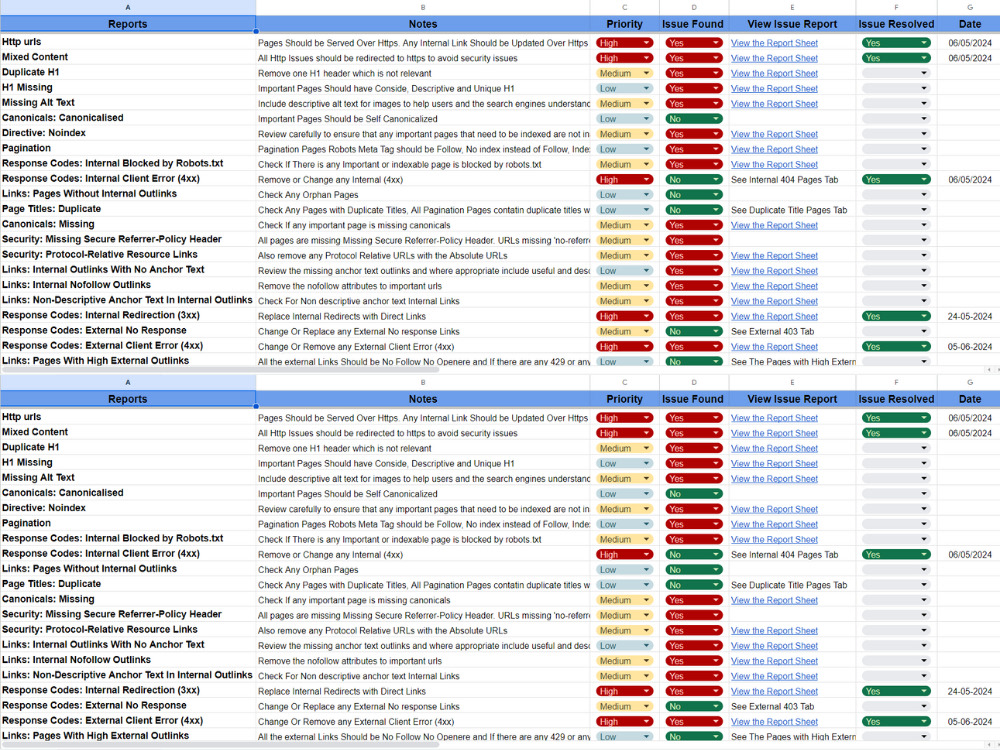Open Issue Resolved dropdown for Internal Redirection (3xx) in top sheet
The height and width of the screenshot is (750, 1000).
click(896, 316)
